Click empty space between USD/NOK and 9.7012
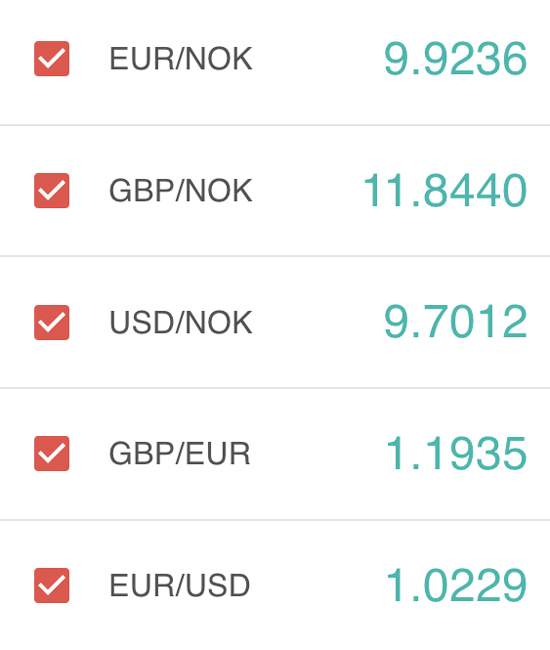 (318, 323)
